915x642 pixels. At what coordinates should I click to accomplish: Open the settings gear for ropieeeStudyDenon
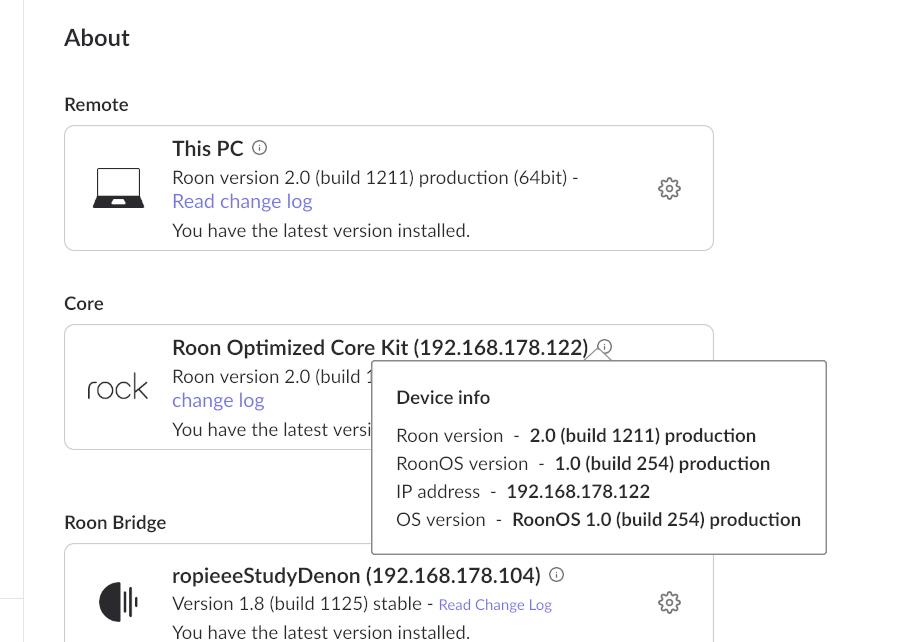click(669, 602)
